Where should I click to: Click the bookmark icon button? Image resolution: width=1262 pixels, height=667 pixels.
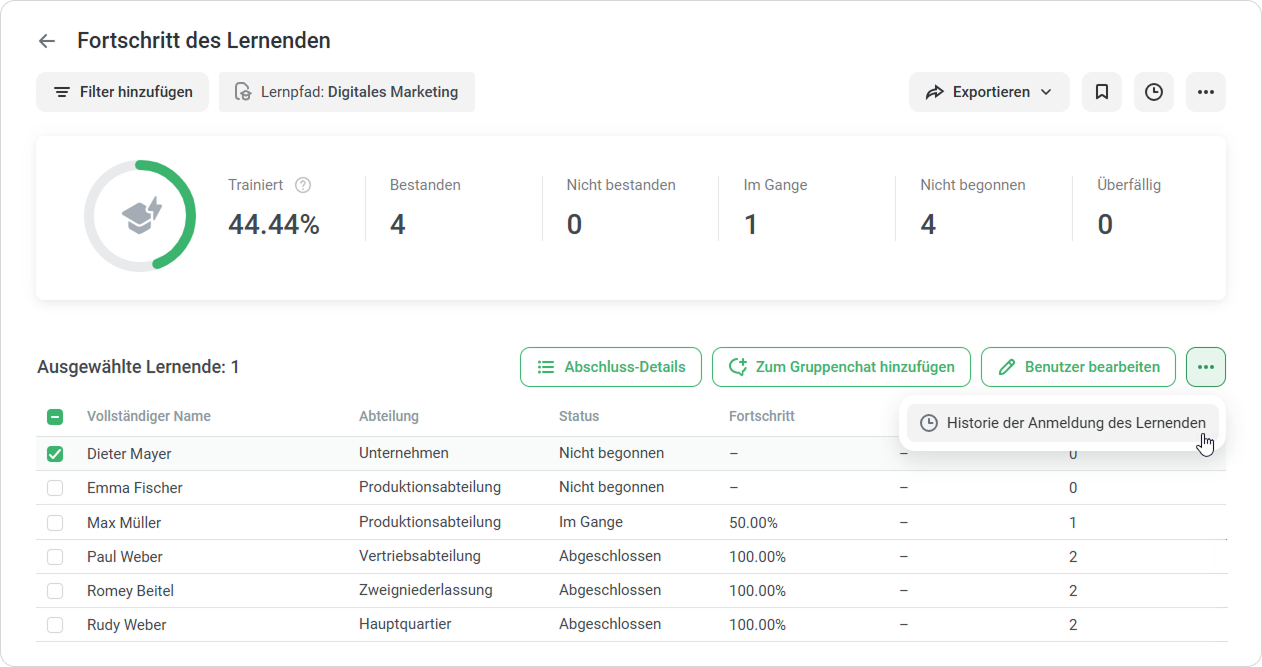pos(1102,92)
